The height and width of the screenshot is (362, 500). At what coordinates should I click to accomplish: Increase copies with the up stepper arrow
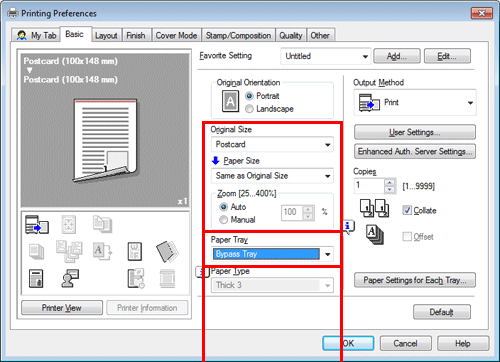click(x=389, y=182)
